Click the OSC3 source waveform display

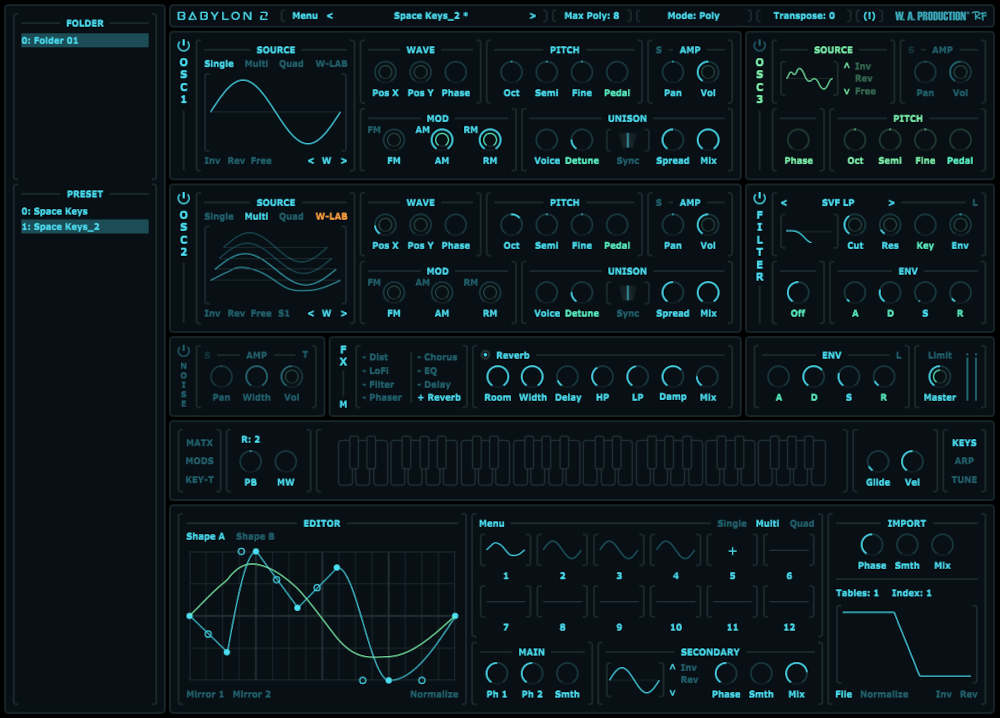coord(810,76)
